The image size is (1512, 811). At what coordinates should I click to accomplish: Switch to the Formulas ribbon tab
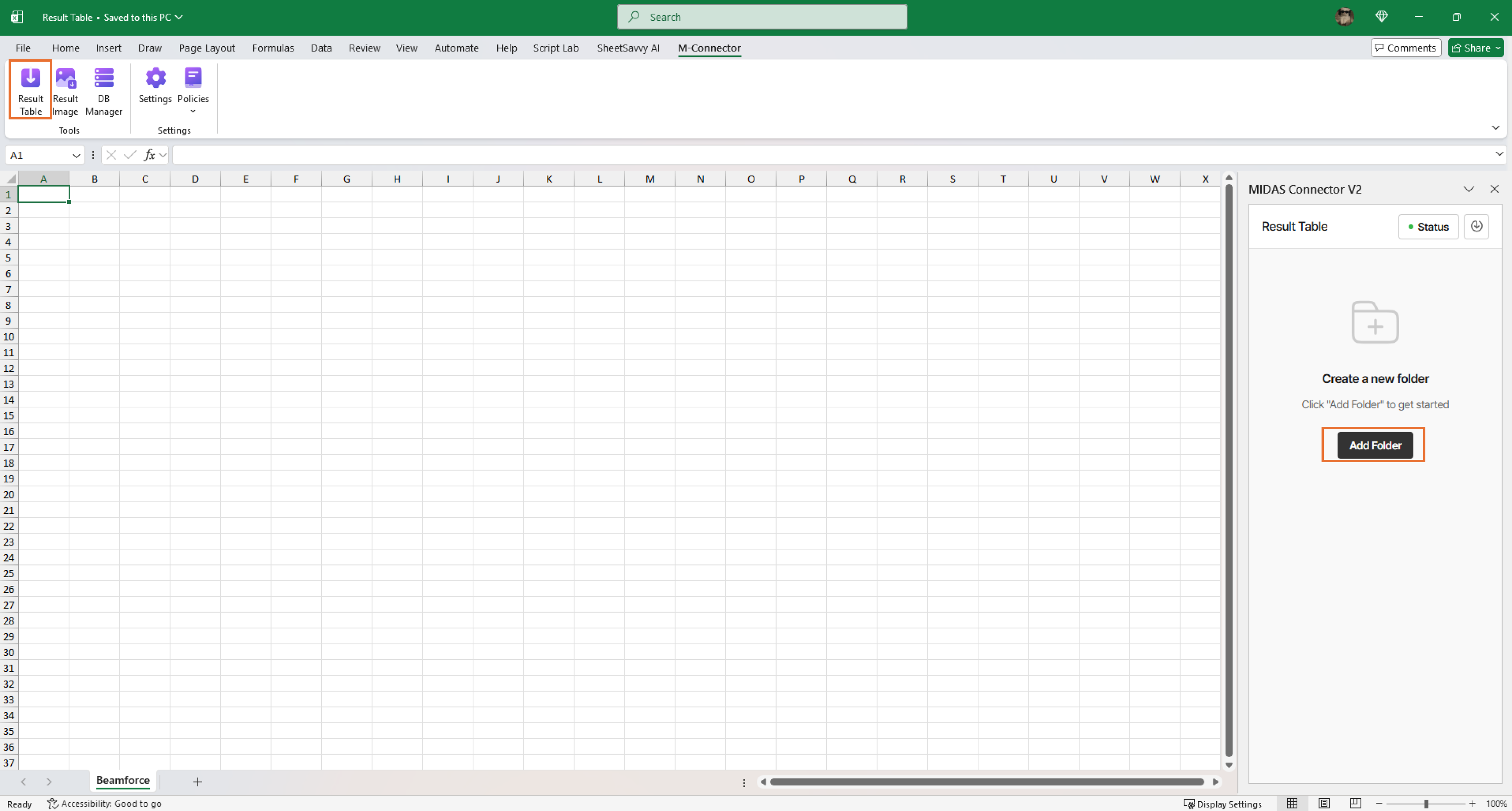pyautogui.click(x=273, y=48)
